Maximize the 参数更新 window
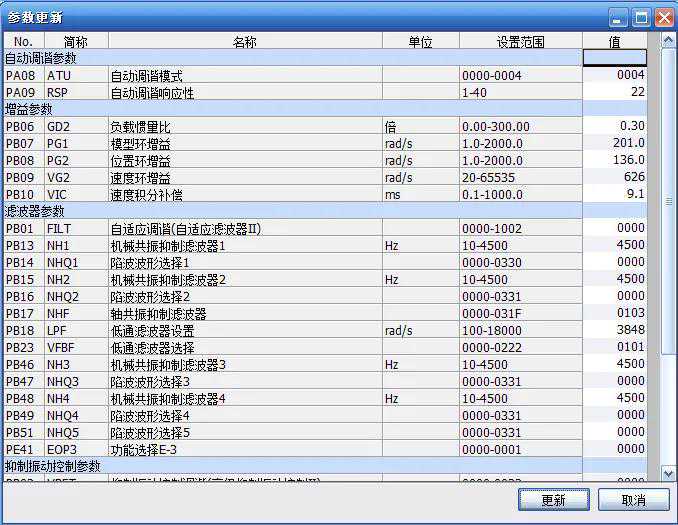 (x=640, y=17)
